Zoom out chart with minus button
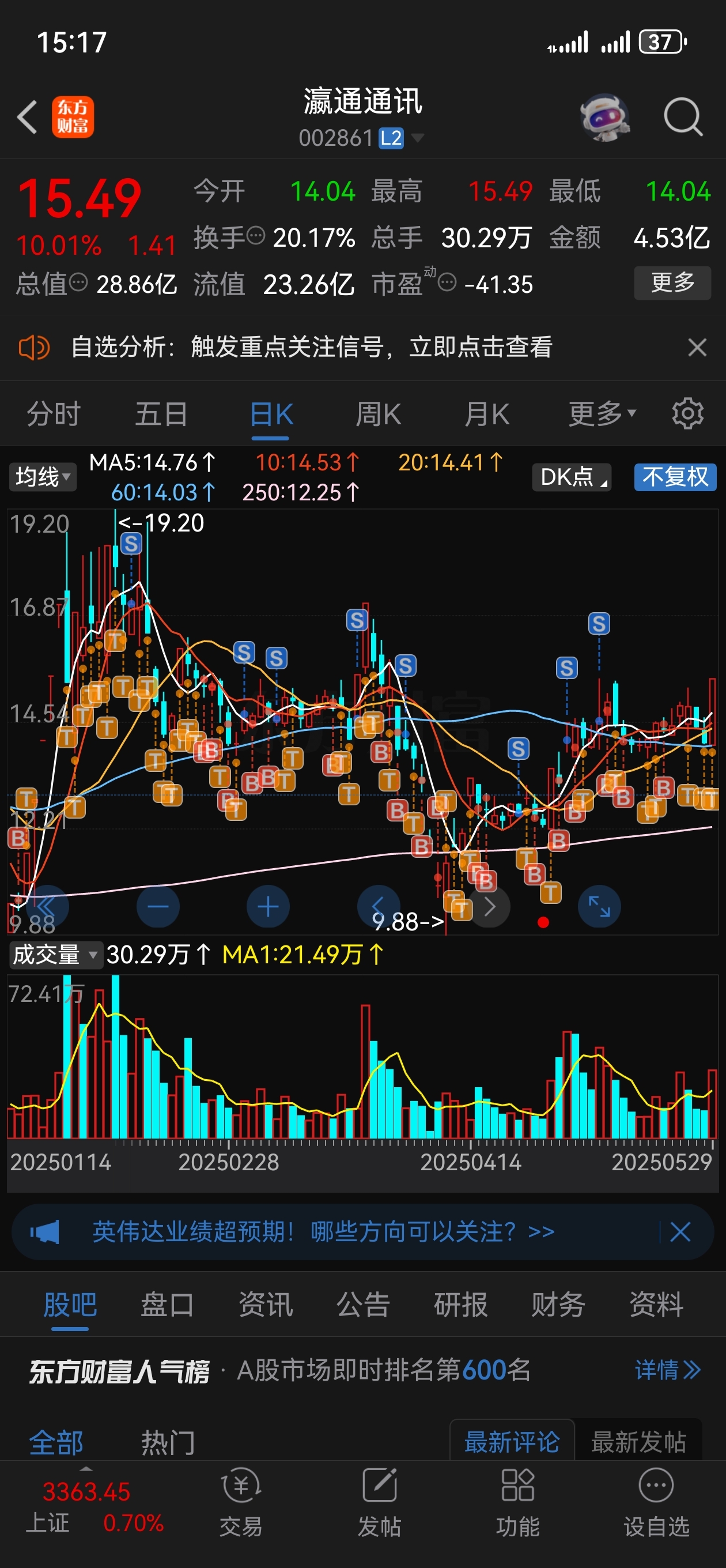This screenshot has width=726, height=1568. 158,906
